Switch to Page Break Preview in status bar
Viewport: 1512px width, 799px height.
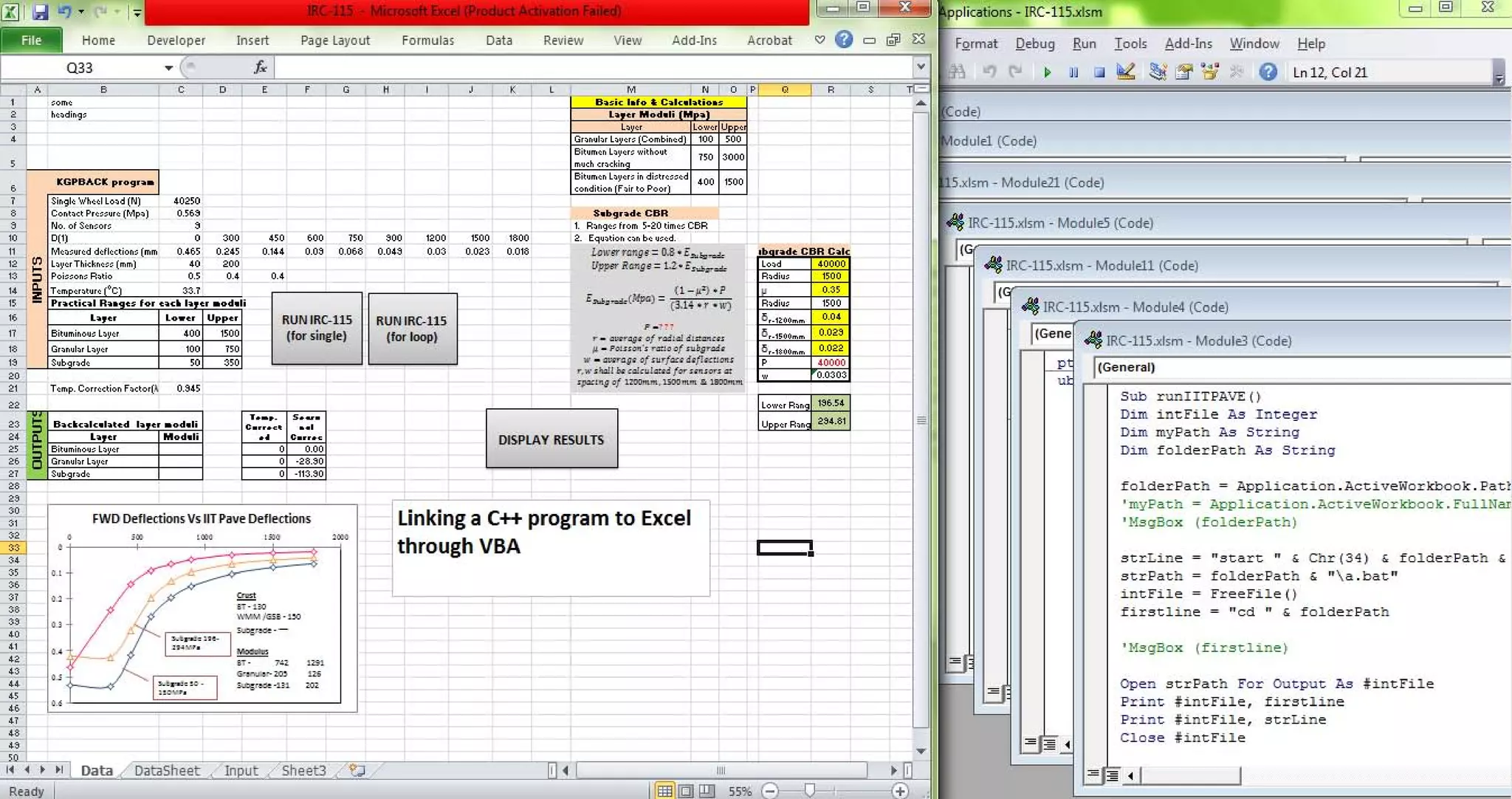707,791
